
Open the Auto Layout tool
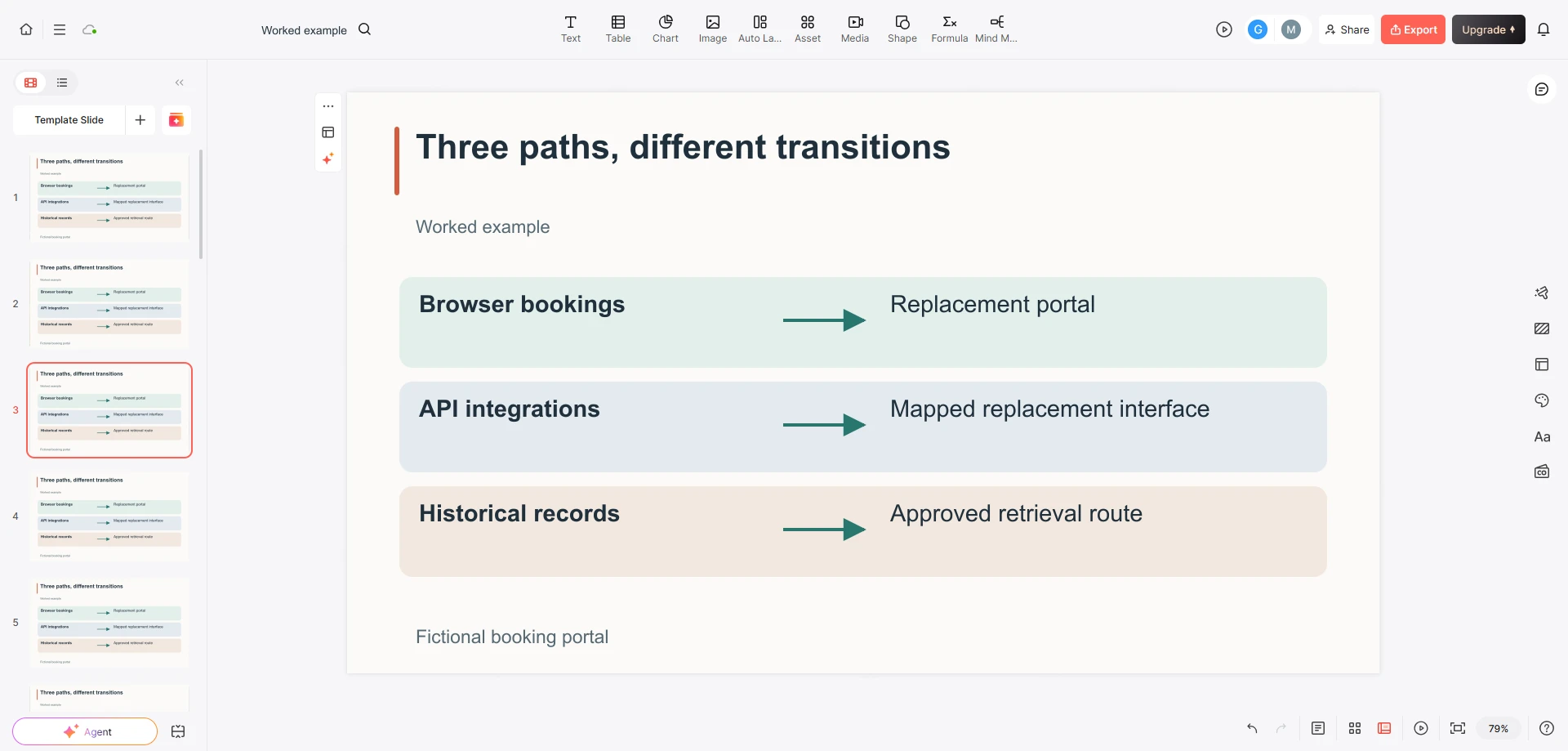pos(760,29)
